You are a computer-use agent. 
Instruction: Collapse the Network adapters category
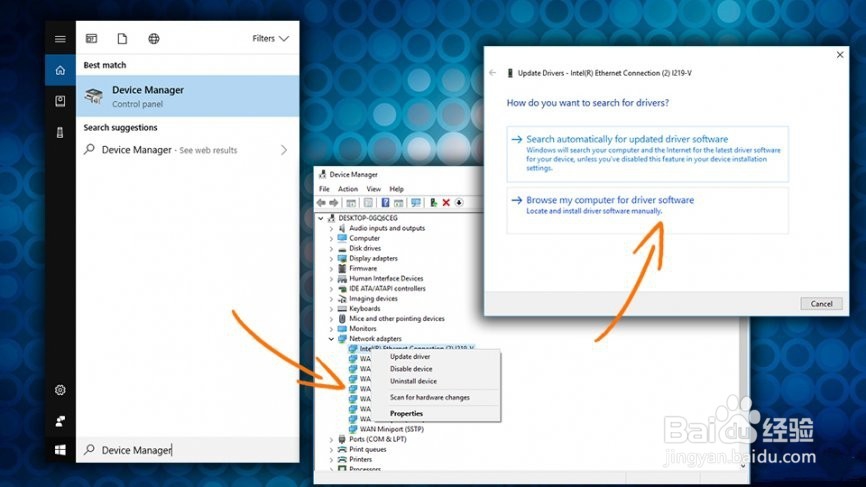[x=331, y=338]
